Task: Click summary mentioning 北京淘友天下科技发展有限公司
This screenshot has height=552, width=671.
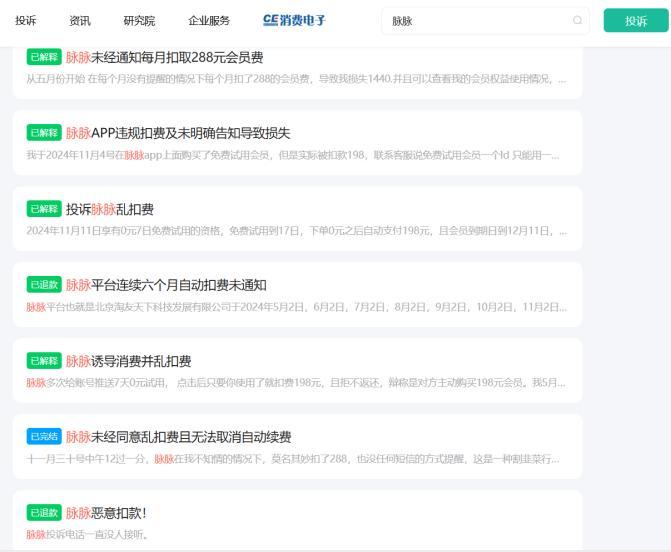Action: tap(297, 307)
